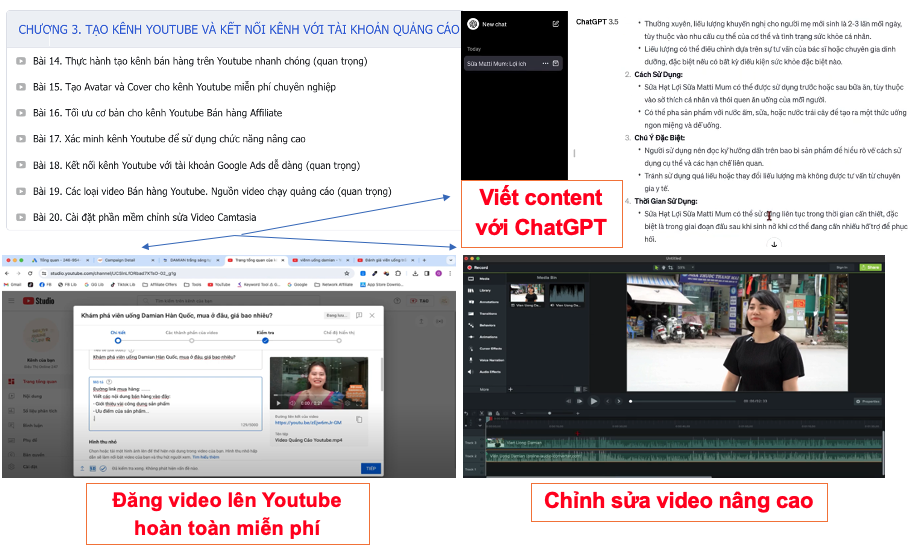Open lesson Bài 14 about creating a Youtube sales channel
Screen dimensions: 917x553
[x=200, y=61]
